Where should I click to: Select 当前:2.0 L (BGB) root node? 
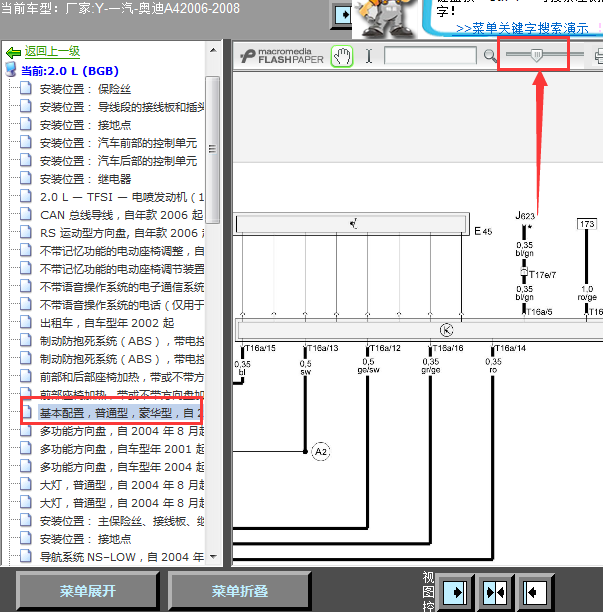tap(69, 71)
